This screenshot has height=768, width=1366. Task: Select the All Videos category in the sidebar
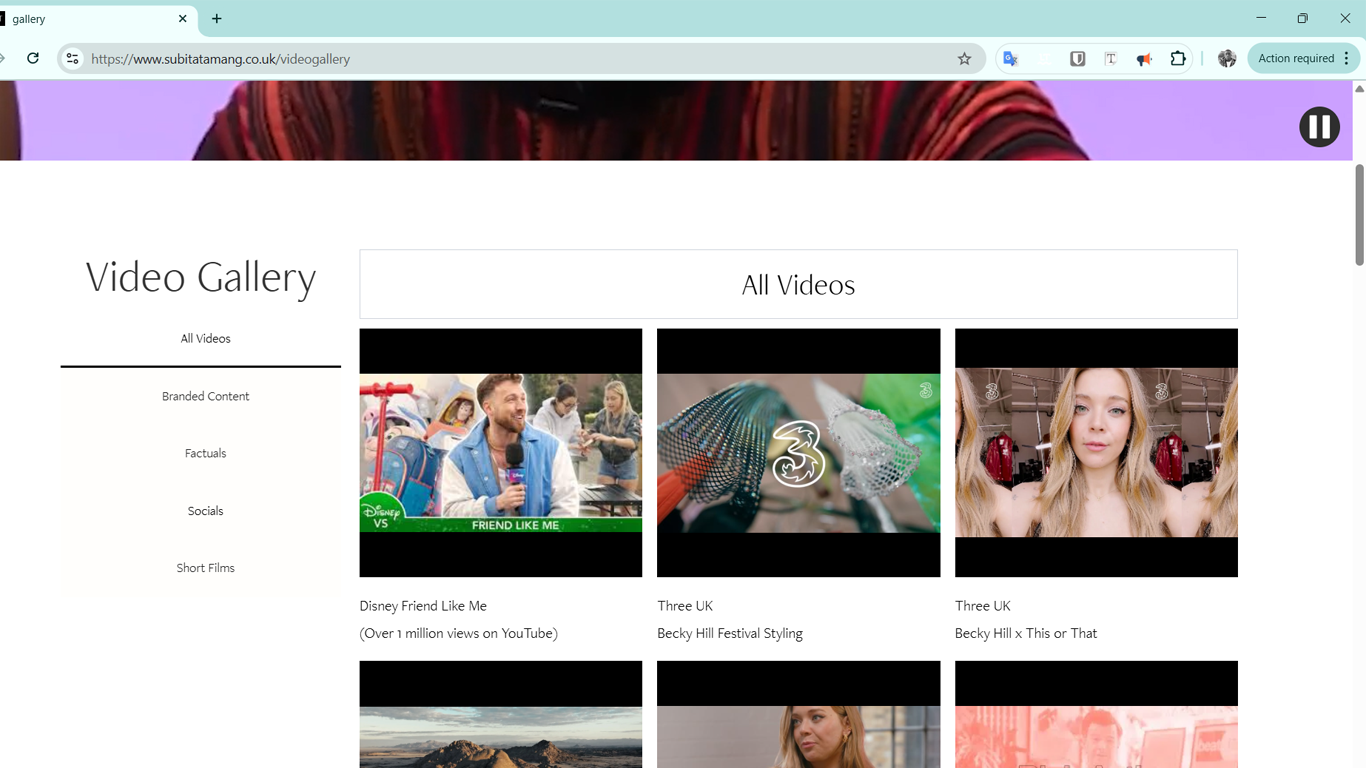coord(205,339)
